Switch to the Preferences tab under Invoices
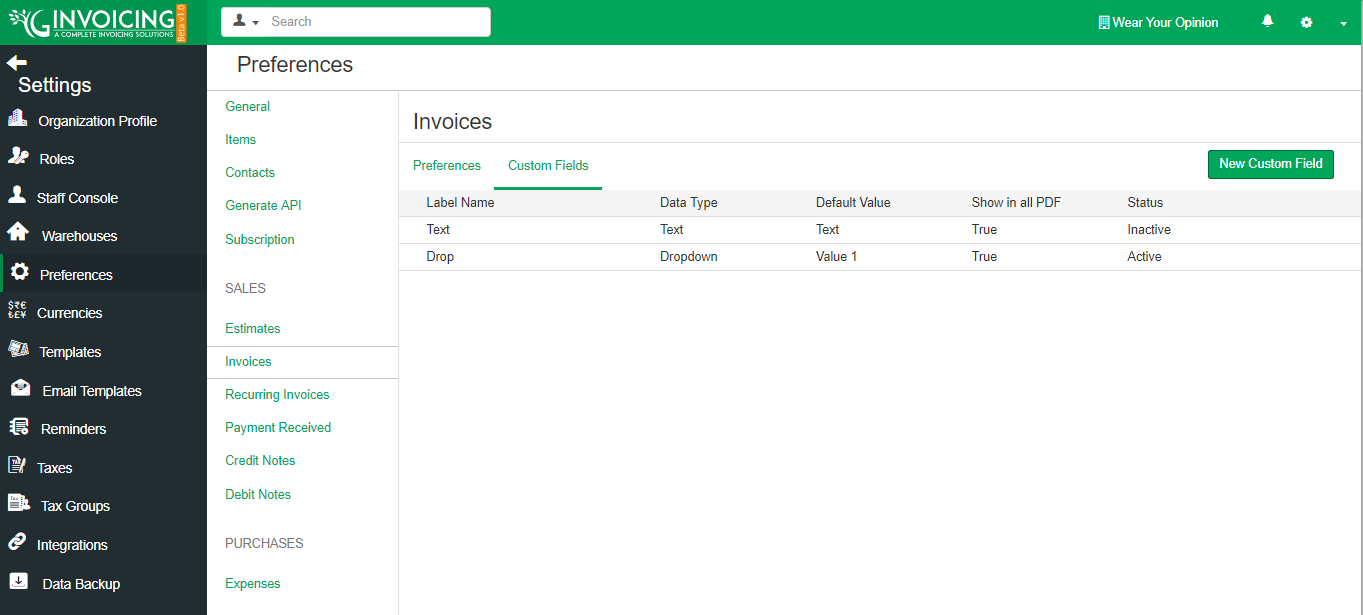This screenshot has height=615, width=1363. click(x=447, y=165)
